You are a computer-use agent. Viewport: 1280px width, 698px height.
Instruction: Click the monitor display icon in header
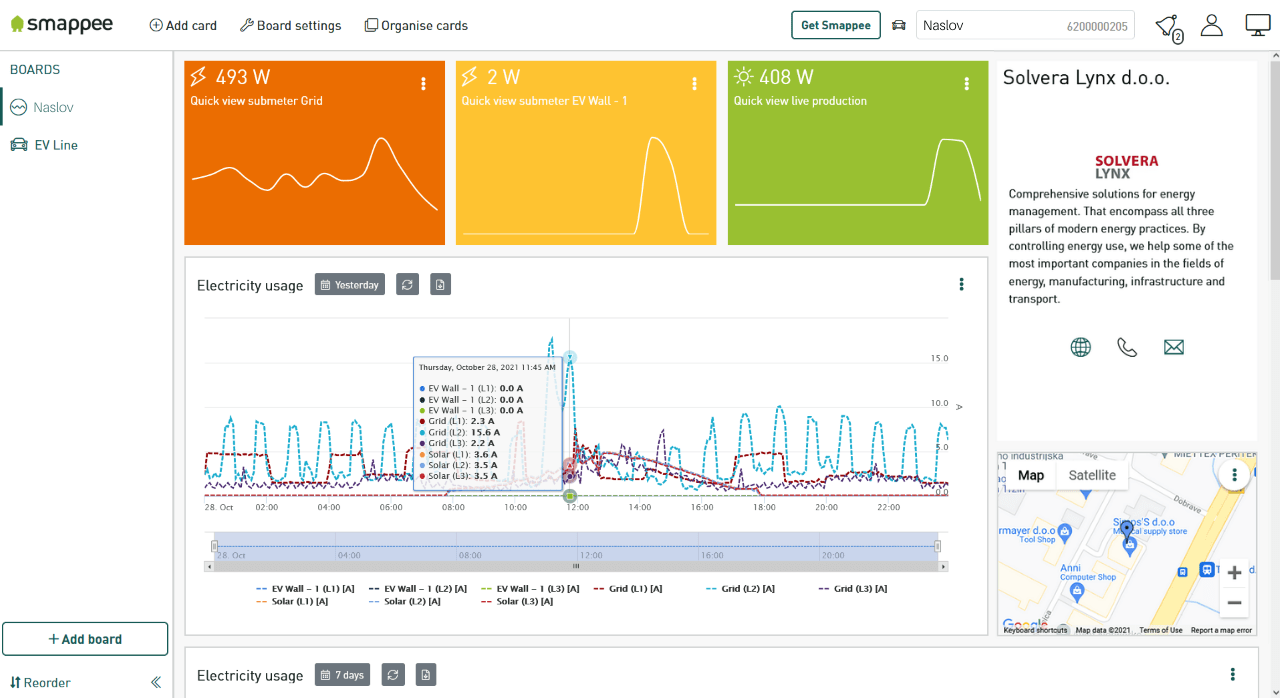pos(1257,26)
